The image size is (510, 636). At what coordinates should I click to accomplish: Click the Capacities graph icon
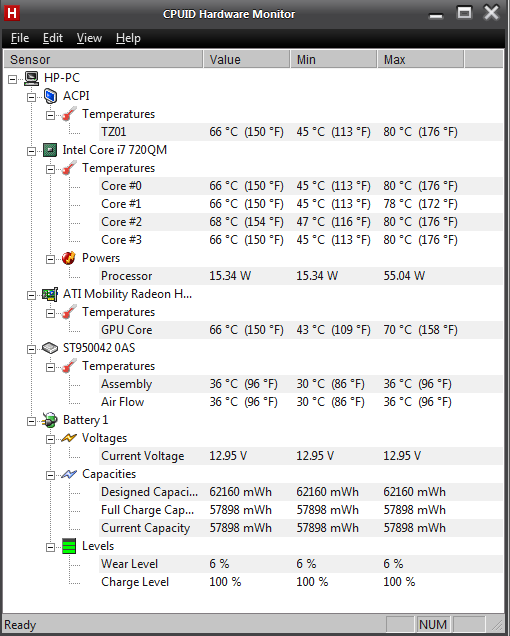pyautogui.click(x=69, y=474)
